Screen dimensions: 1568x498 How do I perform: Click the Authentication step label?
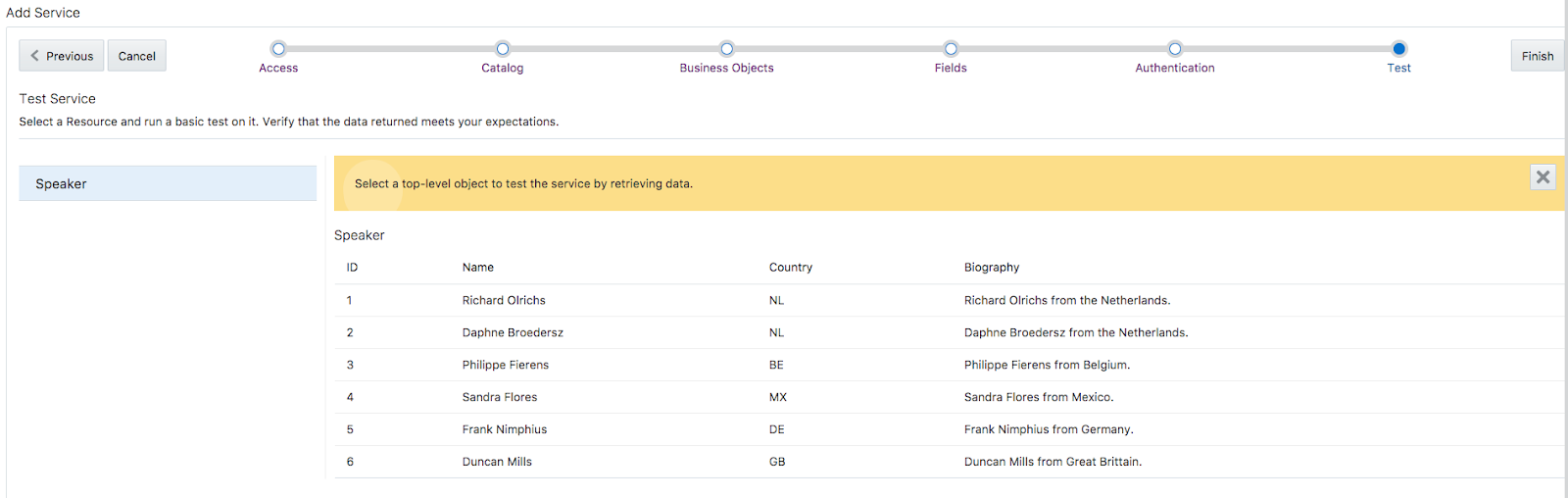tap(1175, 68)
